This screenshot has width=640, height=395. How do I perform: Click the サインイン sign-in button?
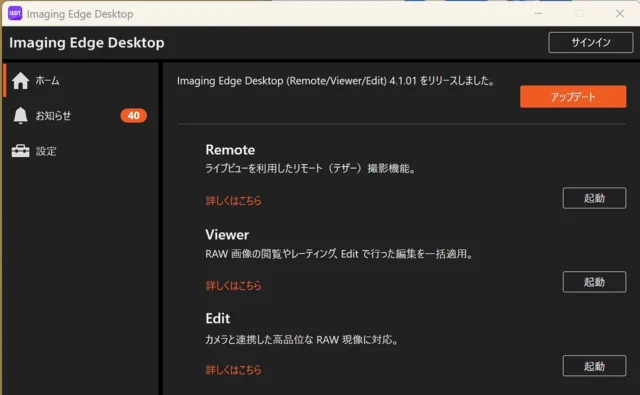coord(591,42)
